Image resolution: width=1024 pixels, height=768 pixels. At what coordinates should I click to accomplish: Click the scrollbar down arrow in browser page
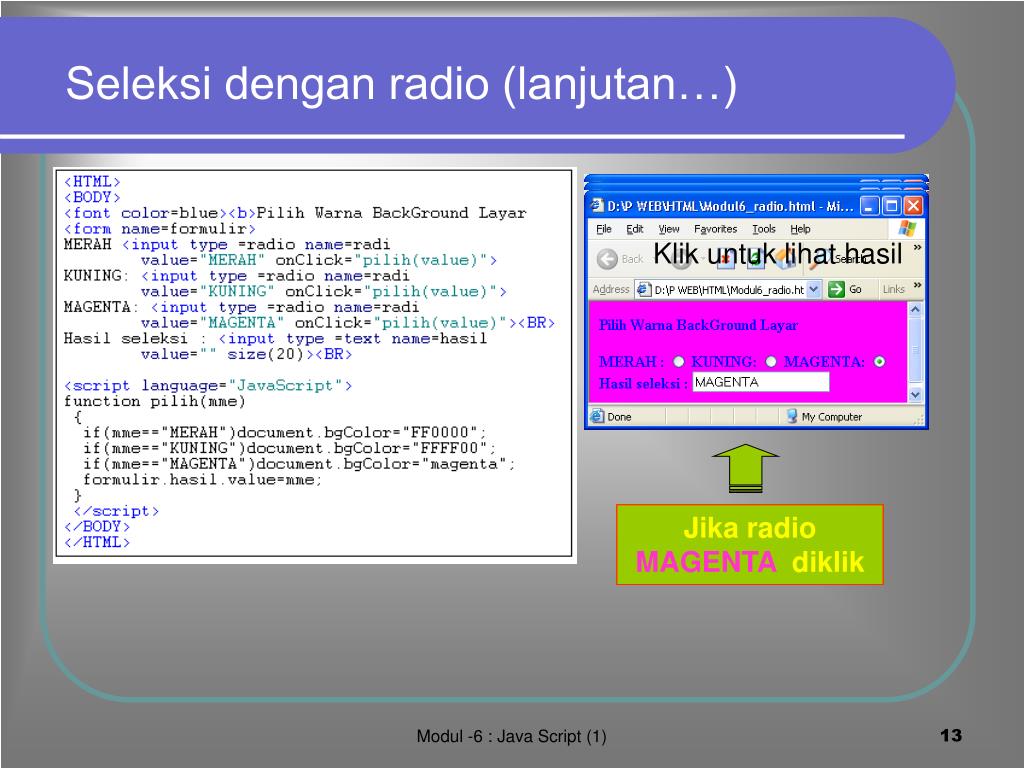(x=915, y=394)
